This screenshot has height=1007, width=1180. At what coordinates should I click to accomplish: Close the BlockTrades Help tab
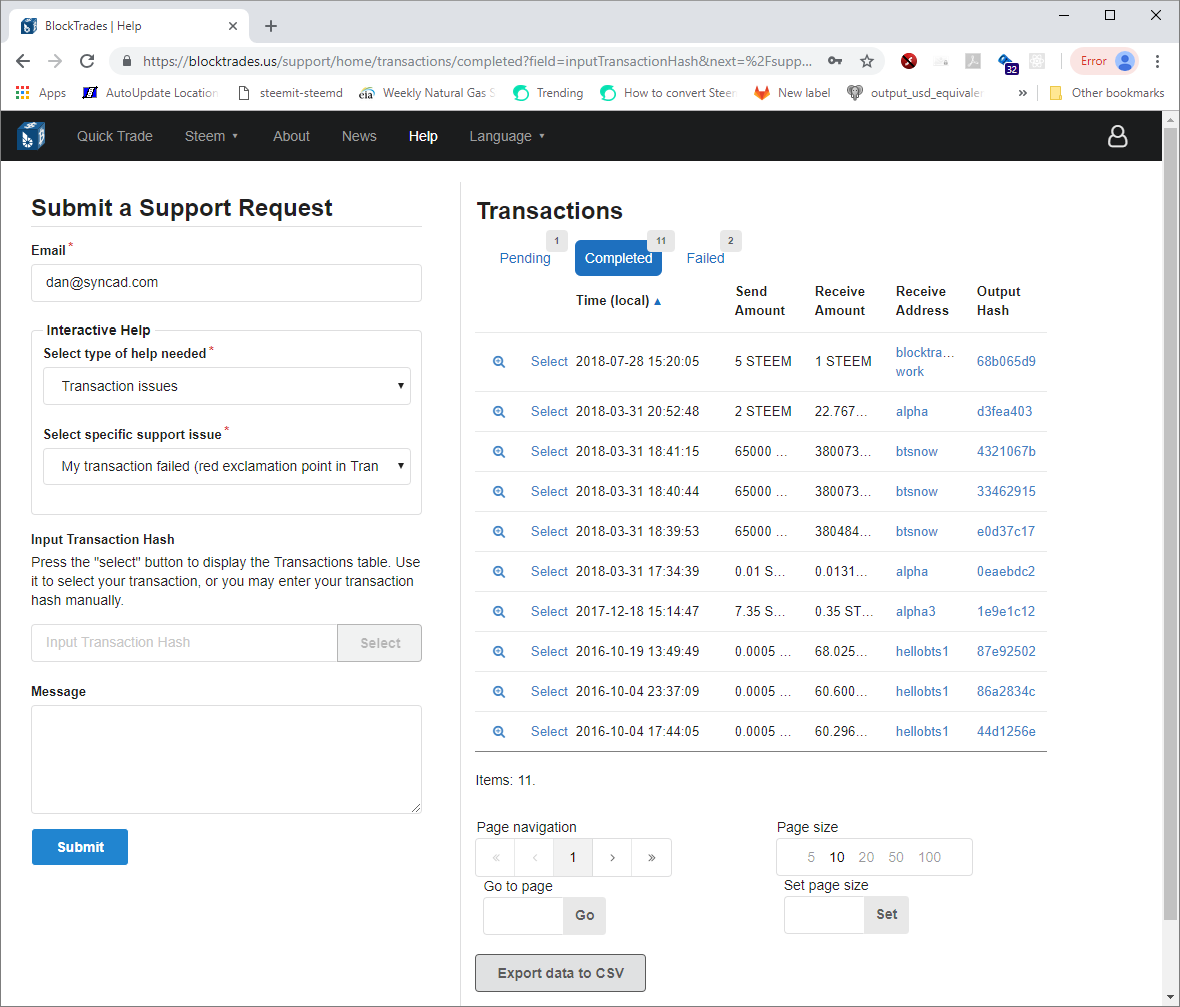[x=233, y=26]
